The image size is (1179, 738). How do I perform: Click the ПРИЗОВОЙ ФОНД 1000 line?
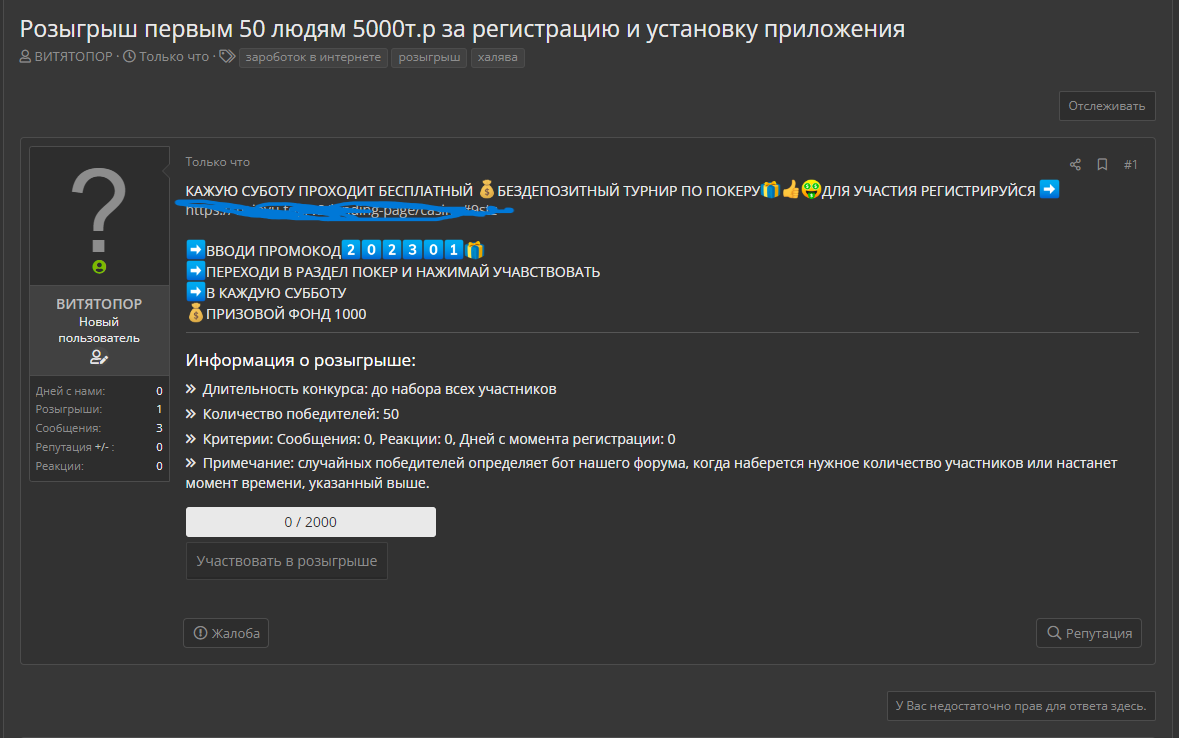click(x=277, y=314)
